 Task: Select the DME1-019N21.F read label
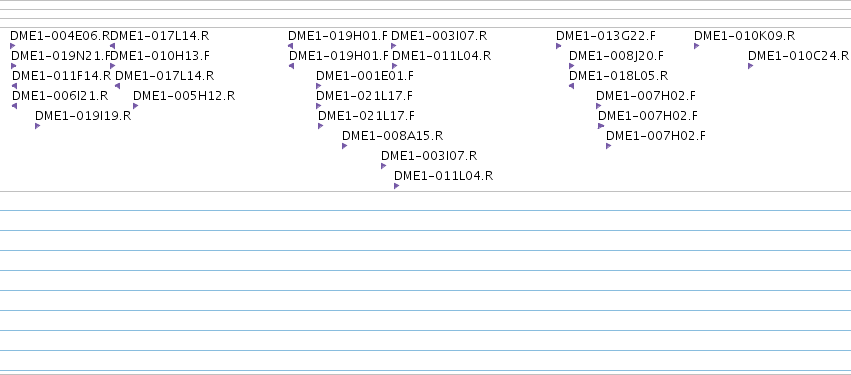(x=61, y=56)
